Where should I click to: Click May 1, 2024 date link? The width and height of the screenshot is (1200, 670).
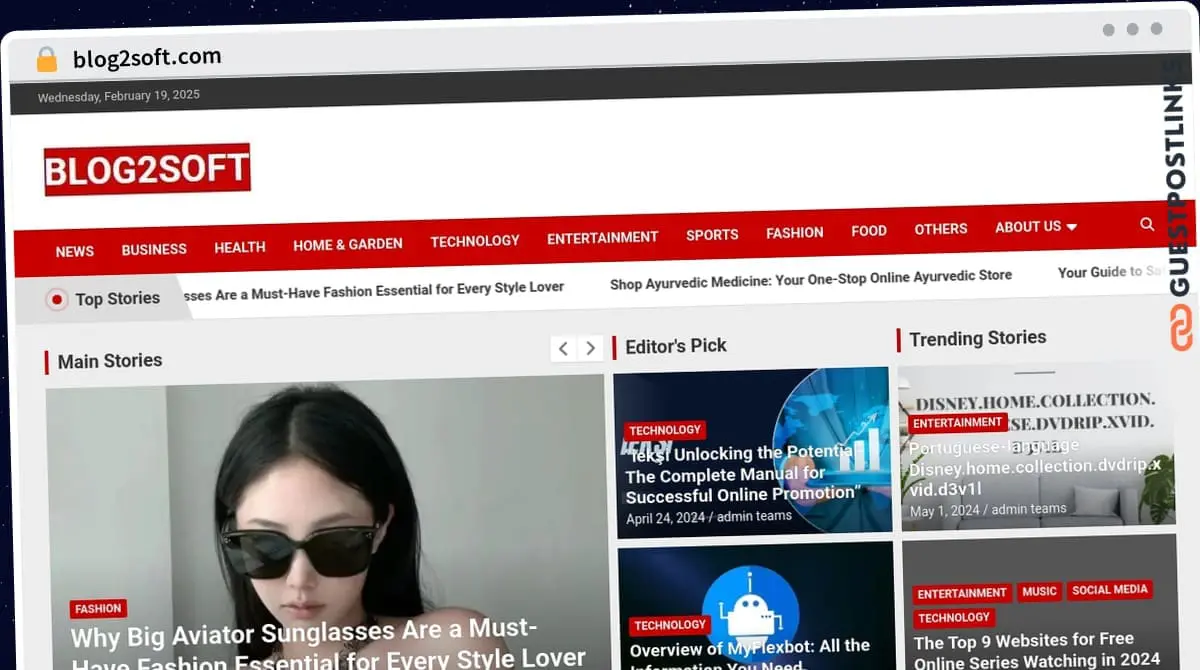point(943,510)
